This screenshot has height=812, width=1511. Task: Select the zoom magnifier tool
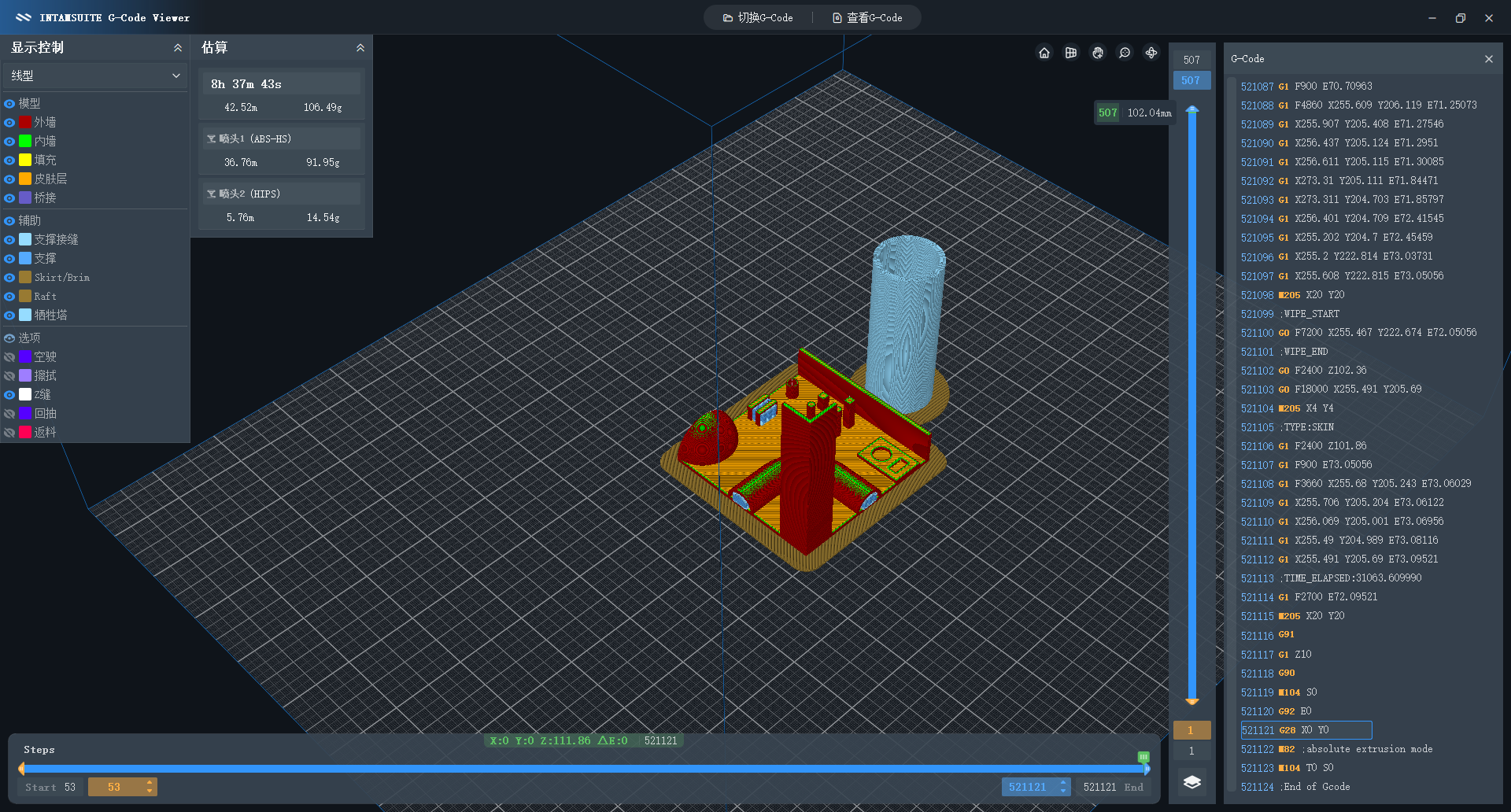click(1125, 53)
